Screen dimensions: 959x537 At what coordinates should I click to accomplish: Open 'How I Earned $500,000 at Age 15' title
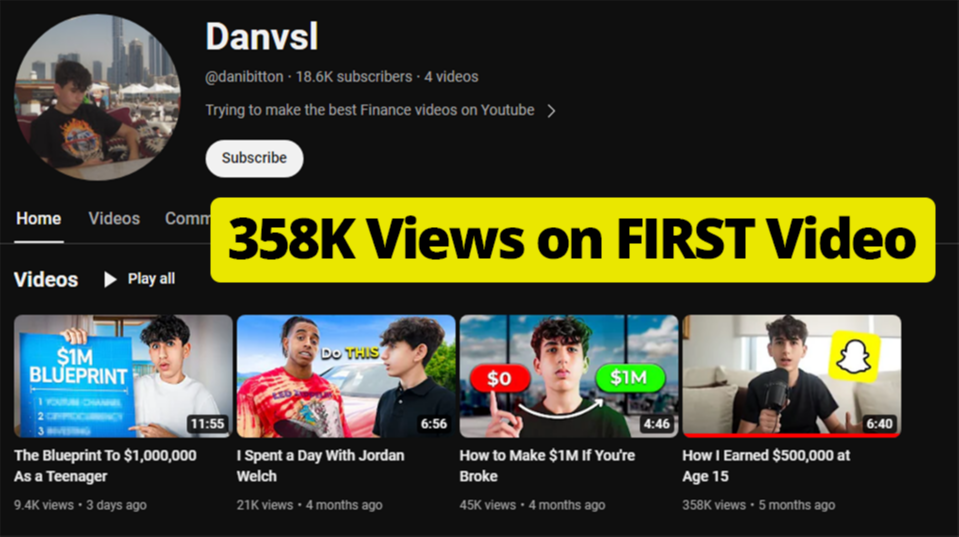[766, 465]
